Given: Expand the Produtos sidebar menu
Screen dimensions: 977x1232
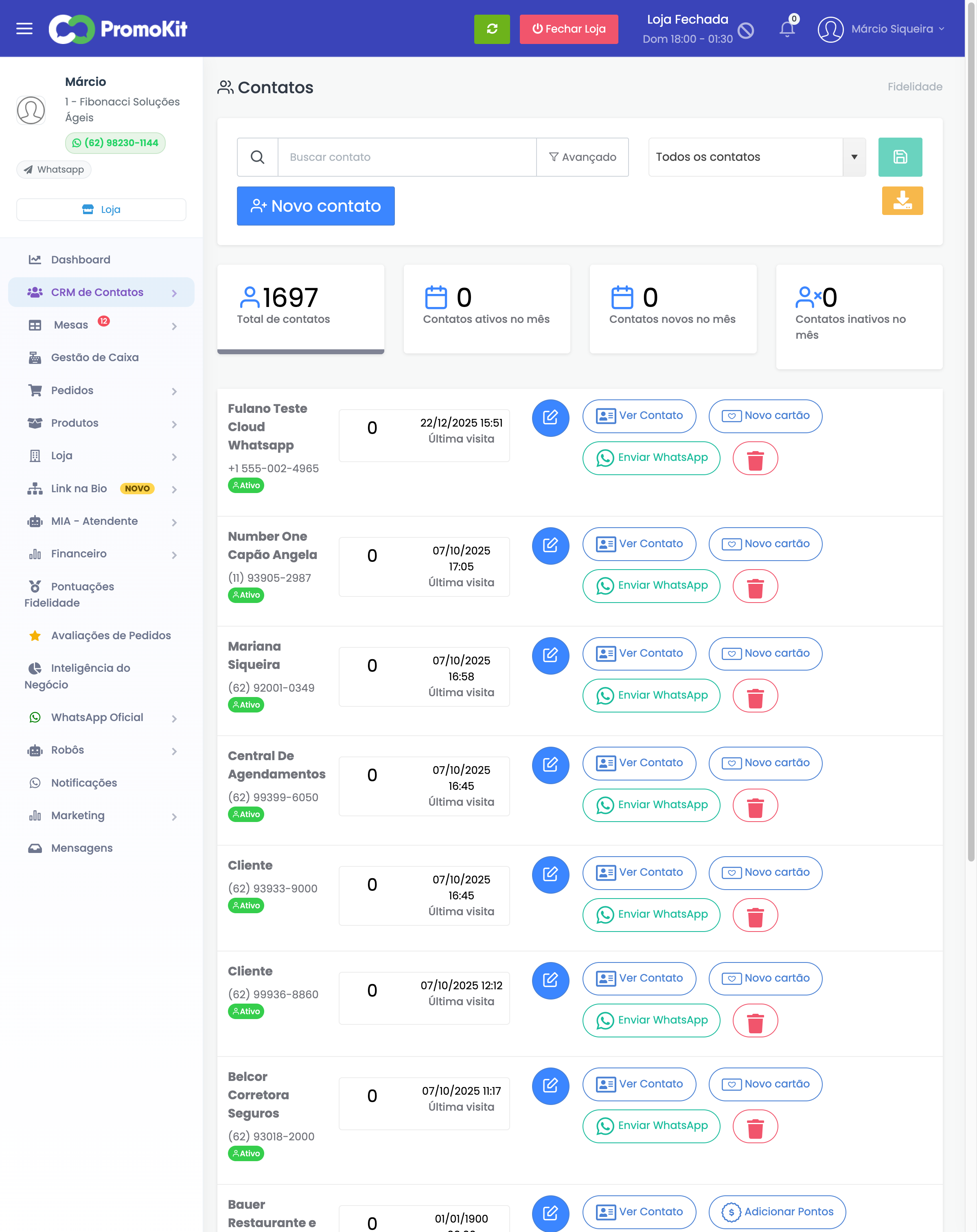Looking at the screenshot, I should click(101, 423).
